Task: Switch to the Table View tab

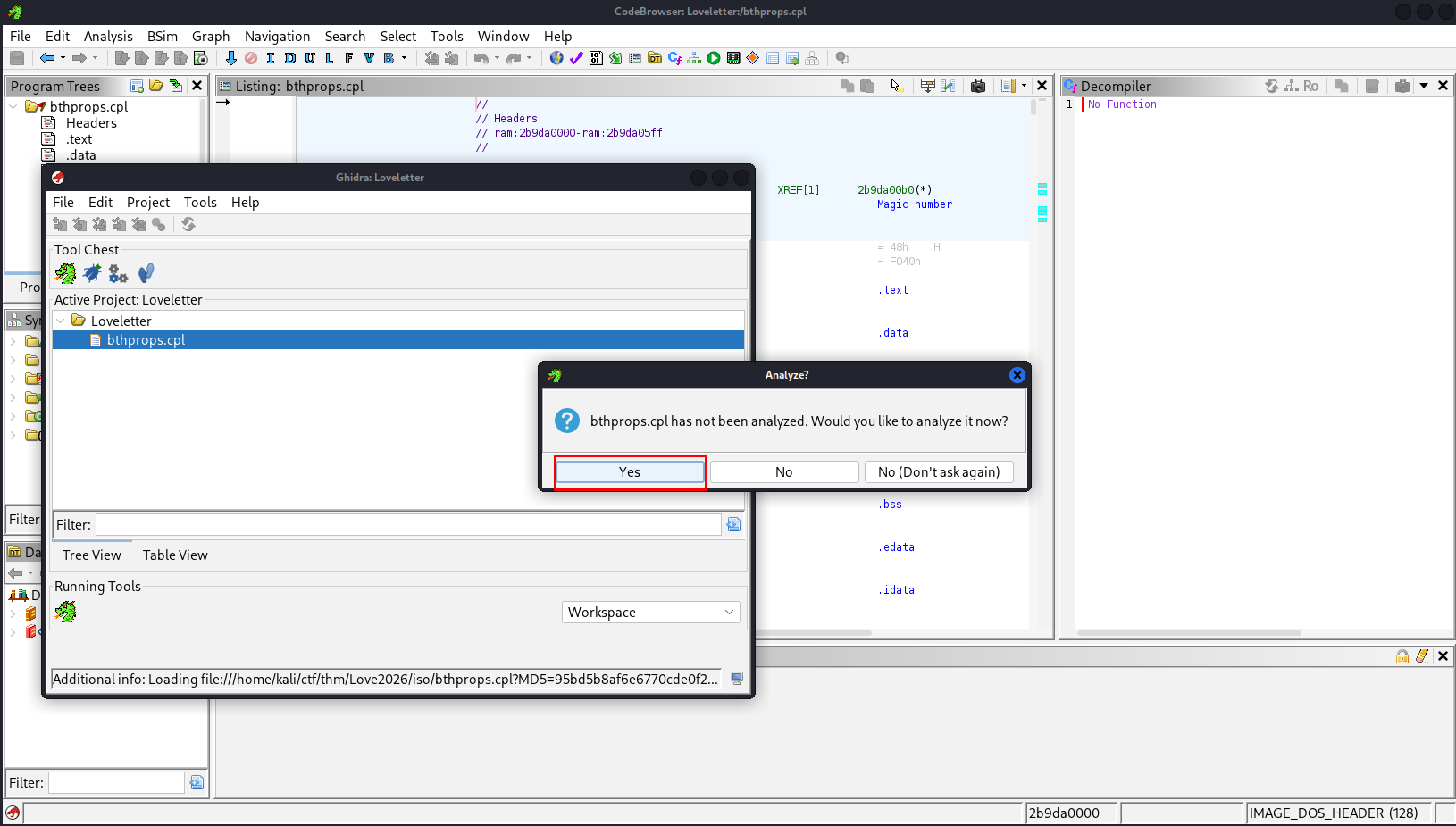Action: [x=175, y=555]
